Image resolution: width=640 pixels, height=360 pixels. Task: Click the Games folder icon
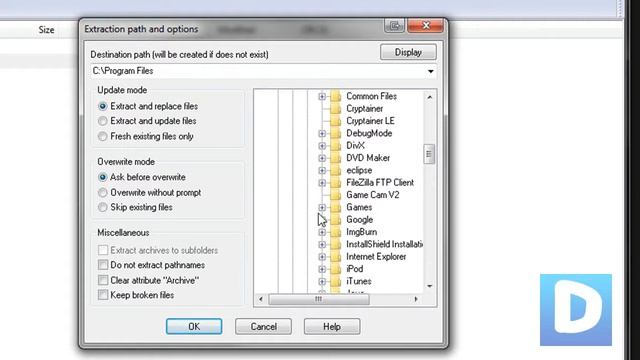click(x=336, y=207)
